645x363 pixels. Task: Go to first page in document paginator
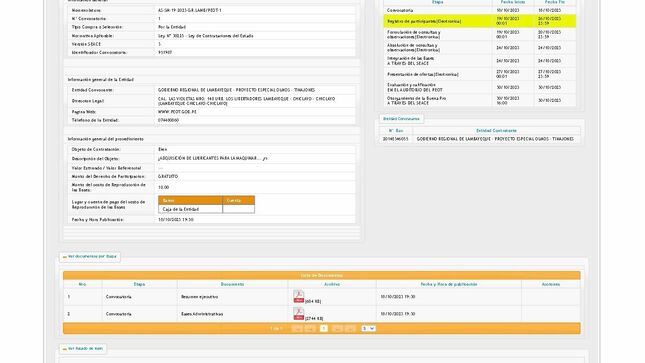coord(297,328)
